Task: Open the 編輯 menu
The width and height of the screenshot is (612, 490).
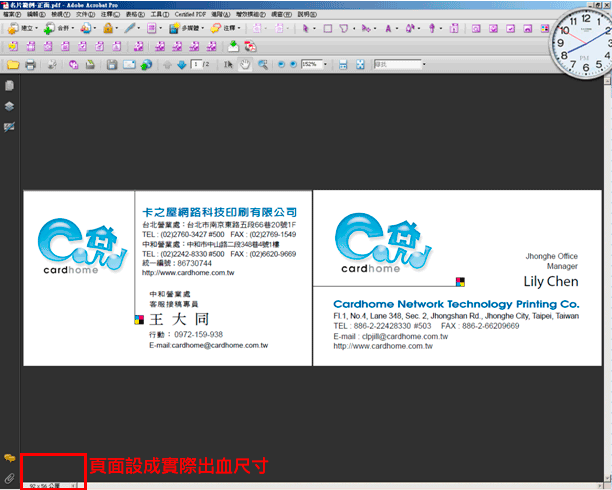Action: point(36,14)
